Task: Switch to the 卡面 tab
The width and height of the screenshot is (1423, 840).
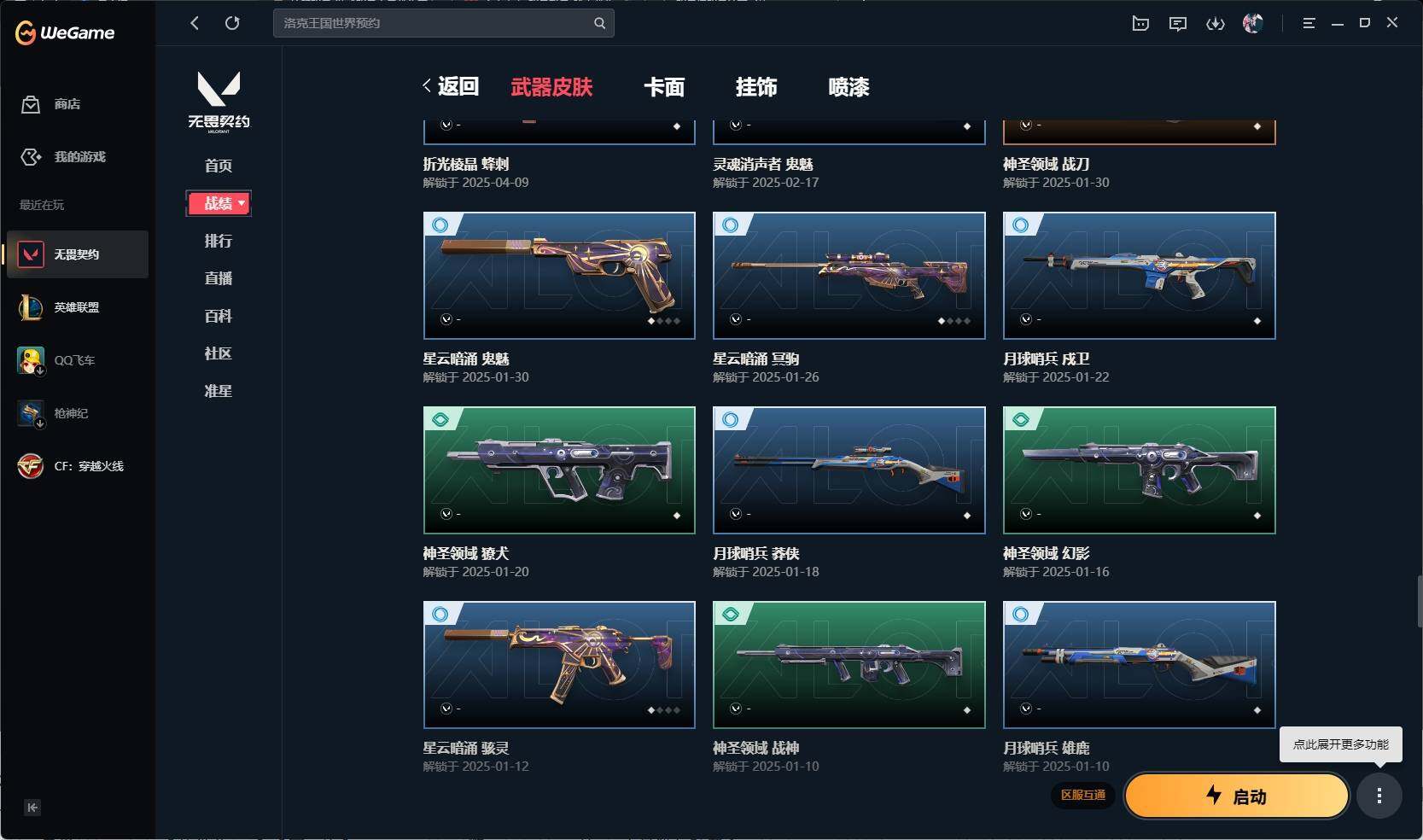Action: pos(664,87)
